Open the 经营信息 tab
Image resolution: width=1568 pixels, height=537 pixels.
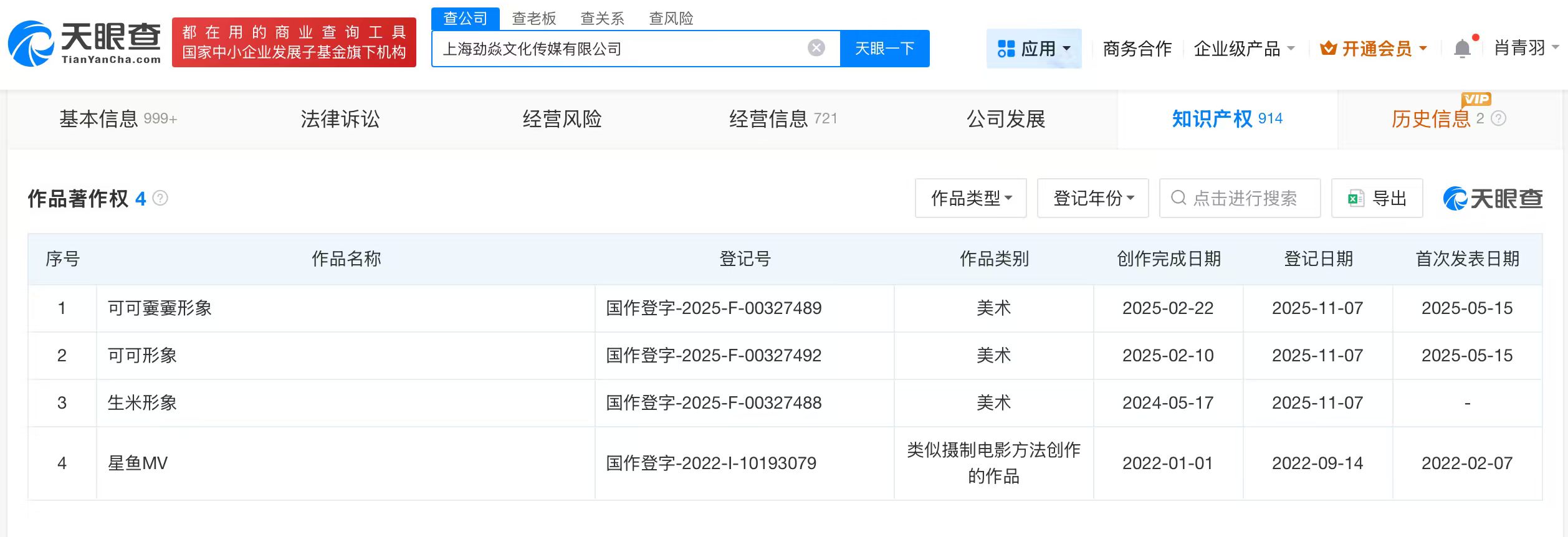click(783, 119)
